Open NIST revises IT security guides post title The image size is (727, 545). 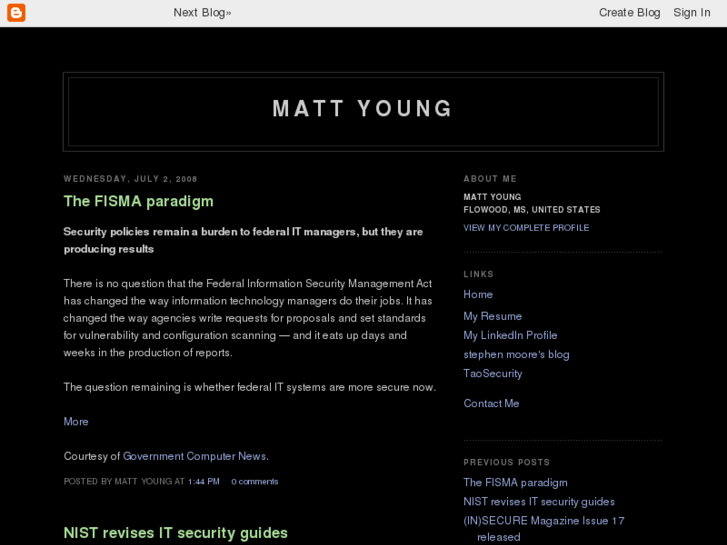[175, 533]
